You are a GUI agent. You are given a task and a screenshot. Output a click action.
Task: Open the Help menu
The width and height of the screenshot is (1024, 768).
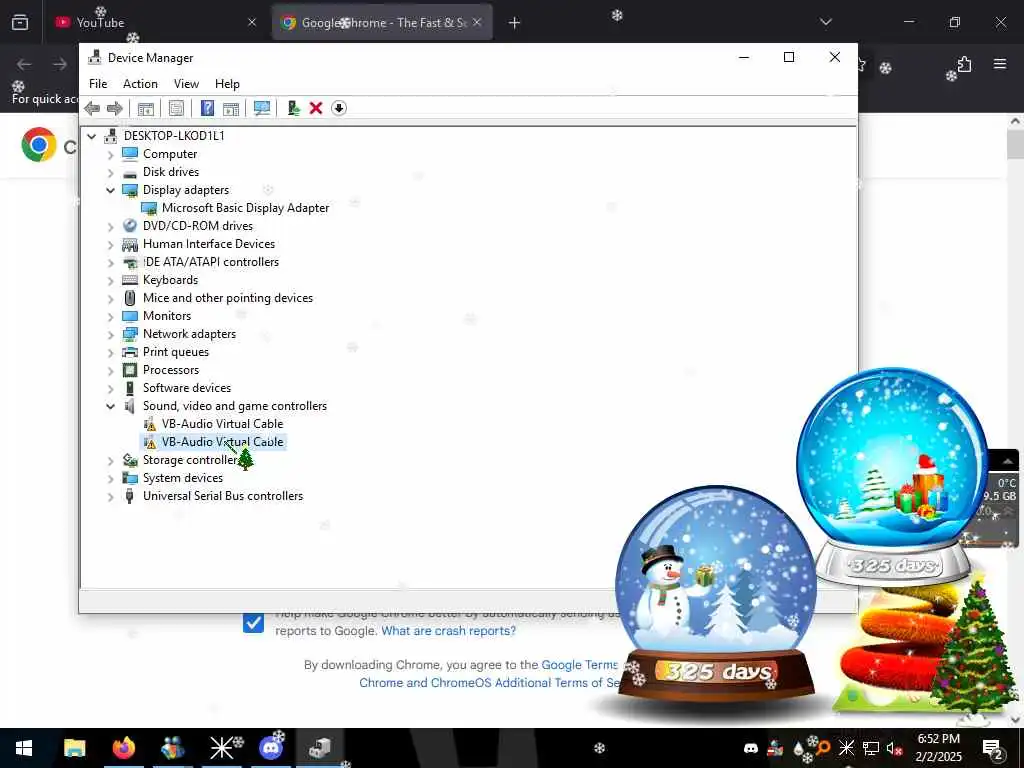click(227, 84)
